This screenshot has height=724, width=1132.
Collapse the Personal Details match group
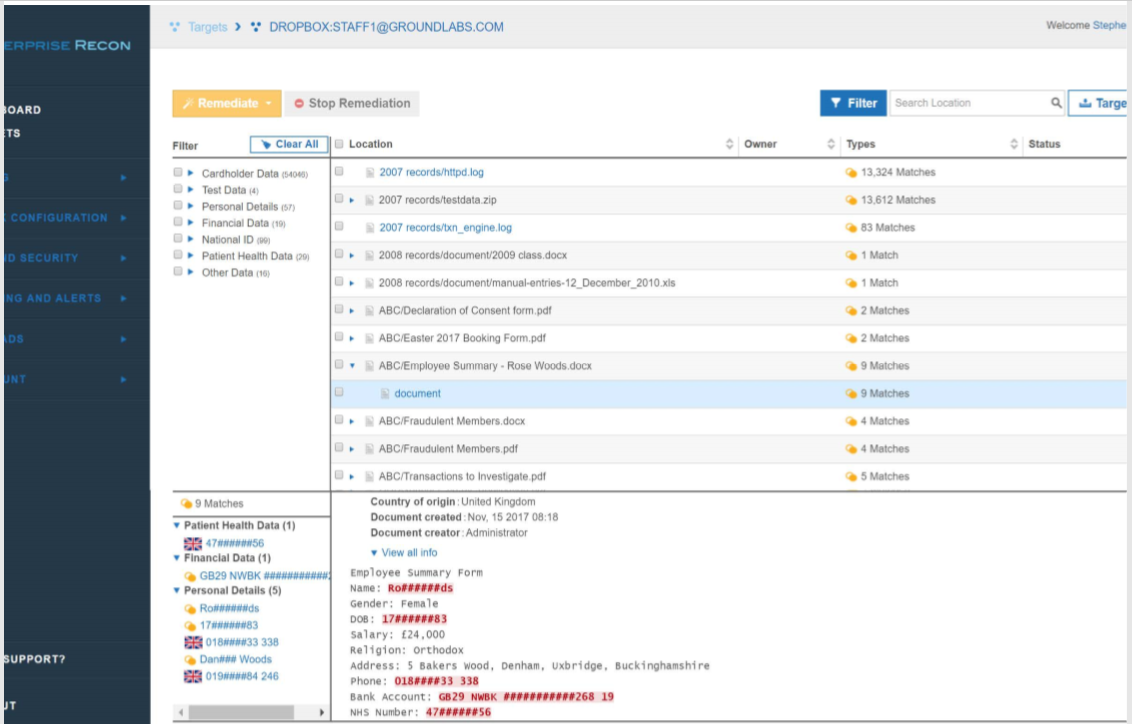[x=177, y=591]
